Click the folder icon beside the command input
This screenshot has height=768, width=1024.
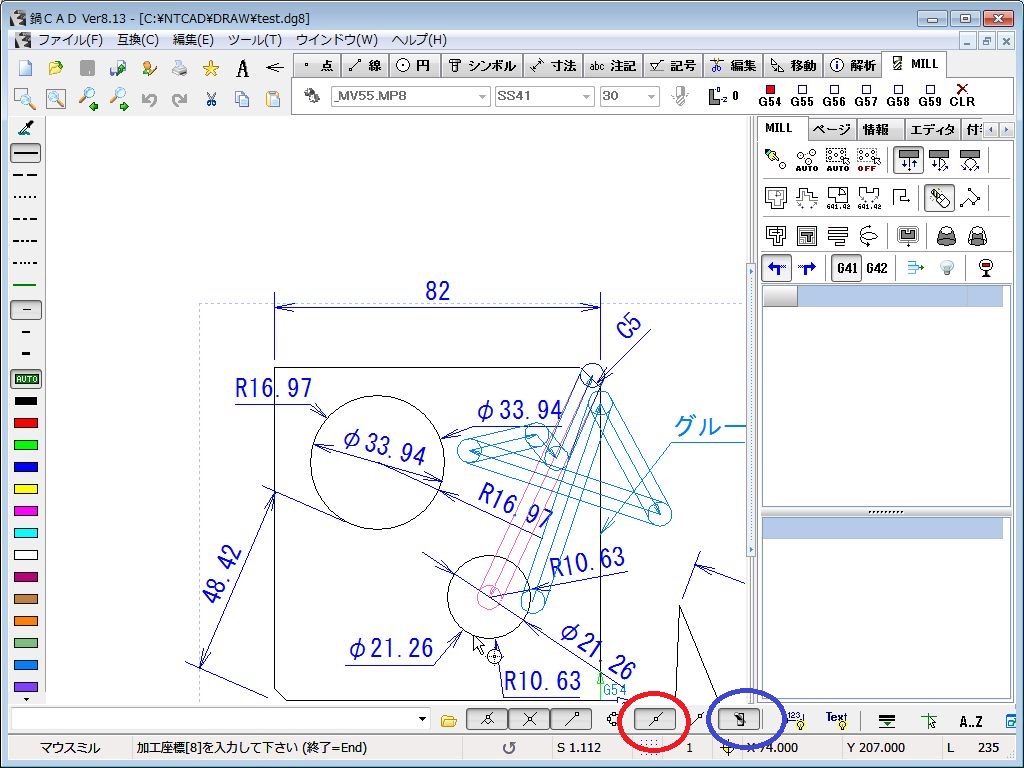[449, 721]
